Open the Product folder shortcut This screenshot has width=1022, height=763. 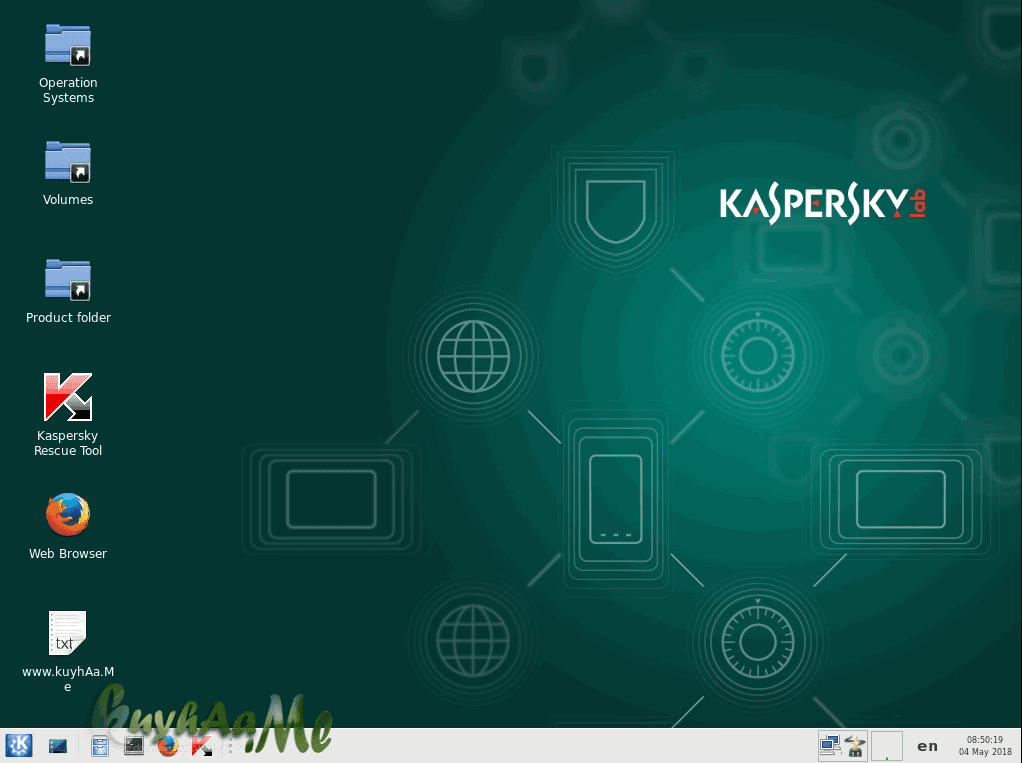tap(68, 280)
